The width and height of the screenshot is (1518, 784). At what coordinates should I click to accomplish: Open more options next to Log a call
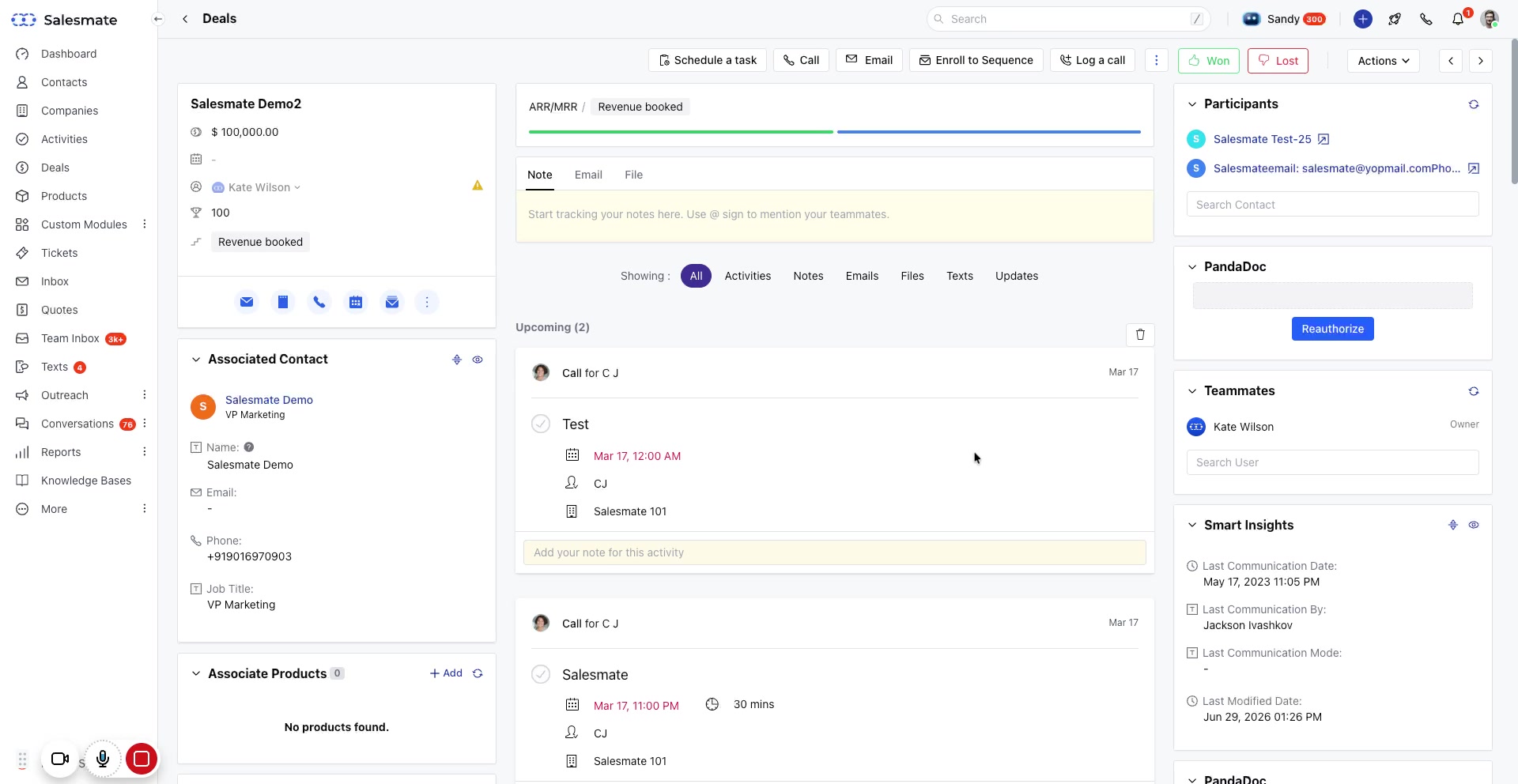(1157, 61)
